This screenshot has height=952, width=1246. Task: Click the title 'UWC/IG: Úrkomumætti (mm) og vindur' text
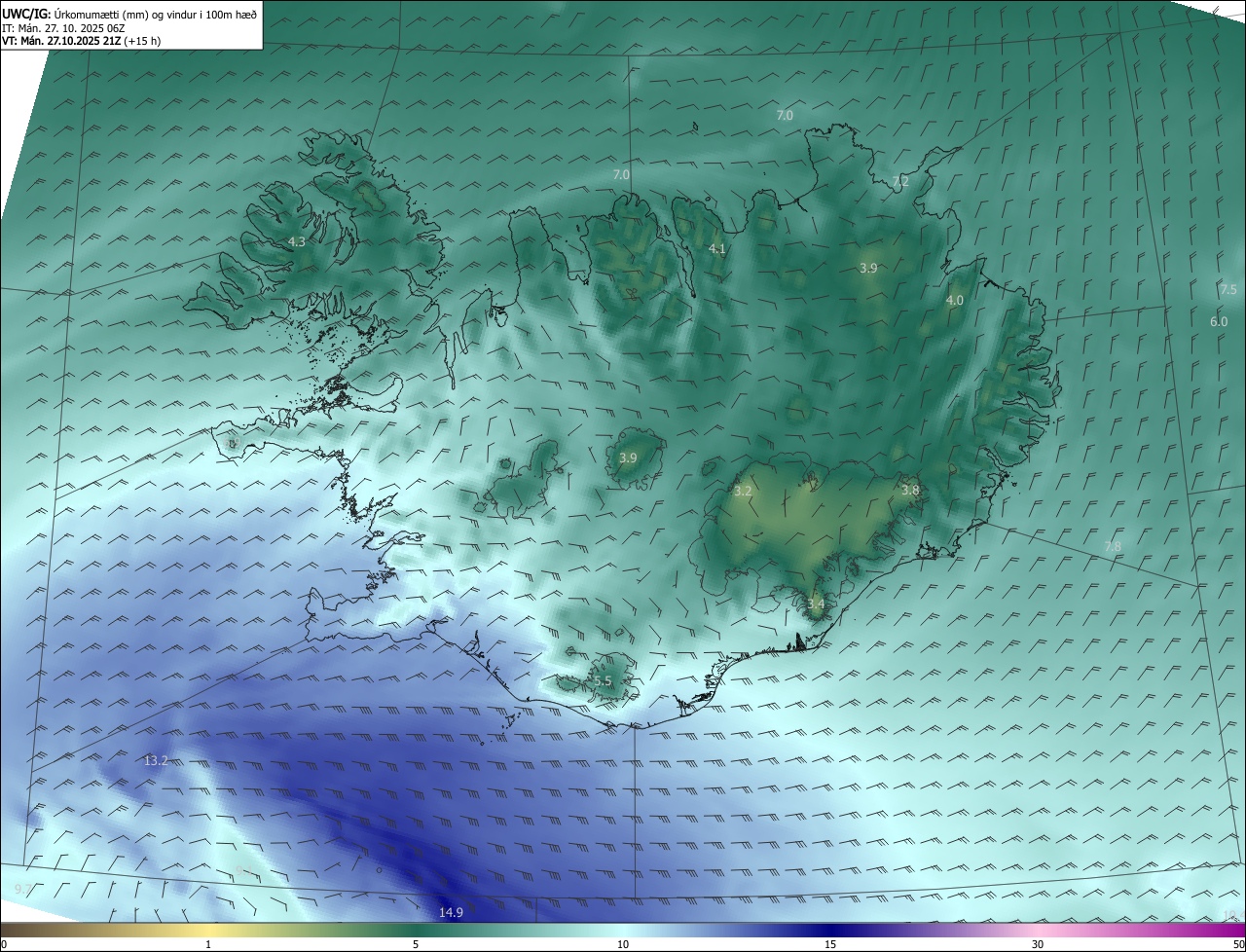click(129, 14)
